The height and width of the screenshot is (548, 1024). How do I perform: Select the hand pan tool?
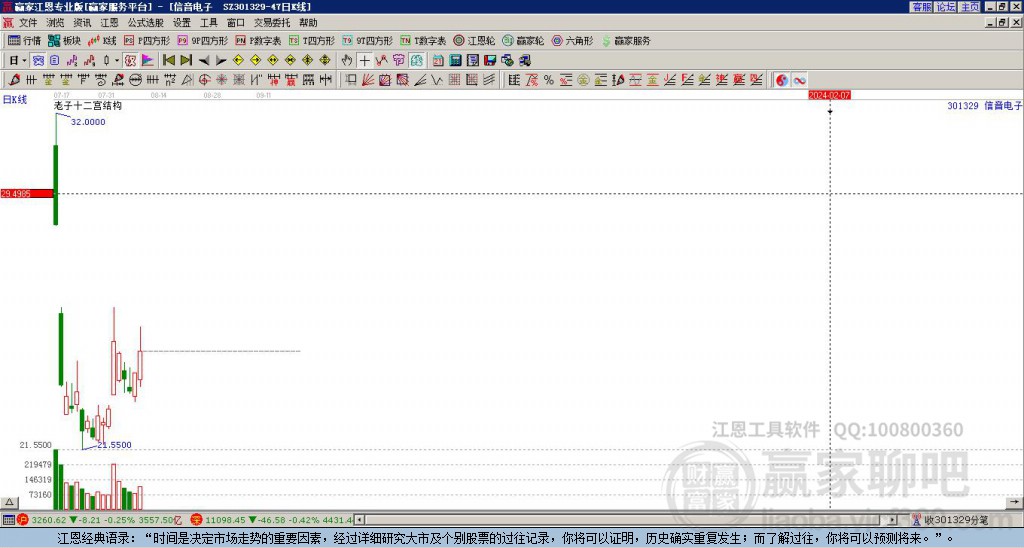347,61
